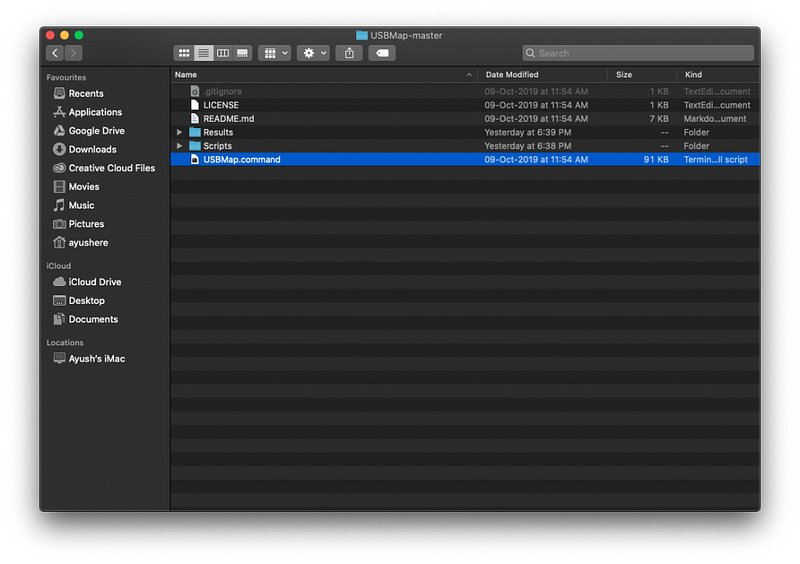Click the LICENSE file icon
The width and height of the screenshot is (800, 564).
click(x=194, y=105)
